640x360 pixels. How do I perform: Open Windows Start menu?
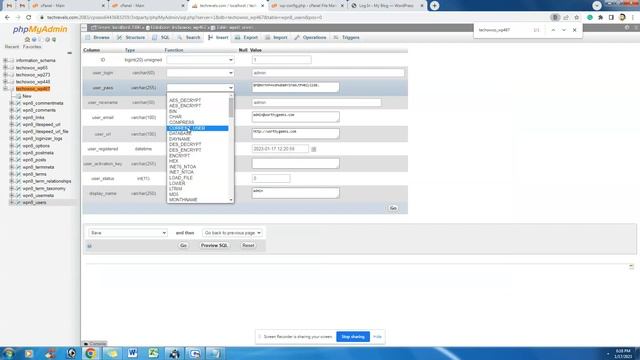[9, 353]
